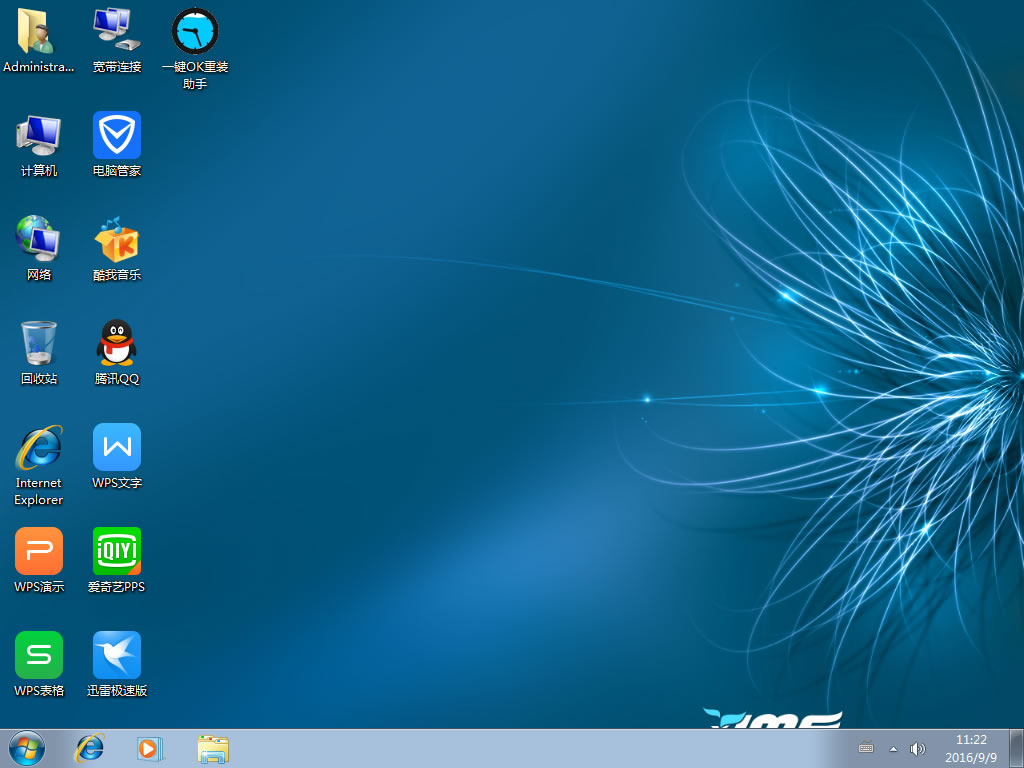Open WPS文字 word processor
The height and width of the screenshot is (768, 1024).
coord(116,448)
